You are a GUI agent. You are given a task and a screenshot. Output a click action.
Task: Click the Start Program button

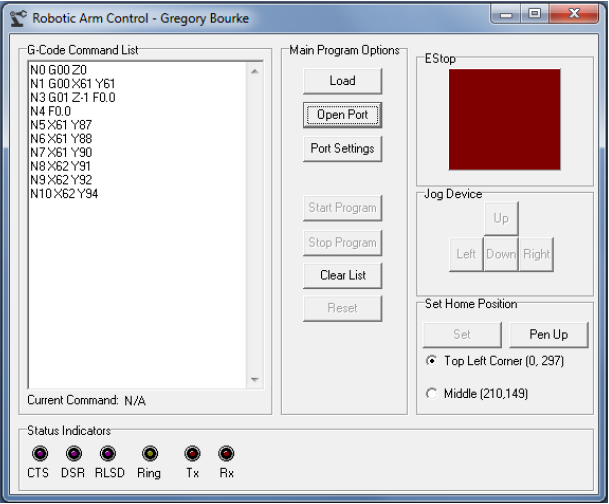pyautogui.click(x=342, y=208)
